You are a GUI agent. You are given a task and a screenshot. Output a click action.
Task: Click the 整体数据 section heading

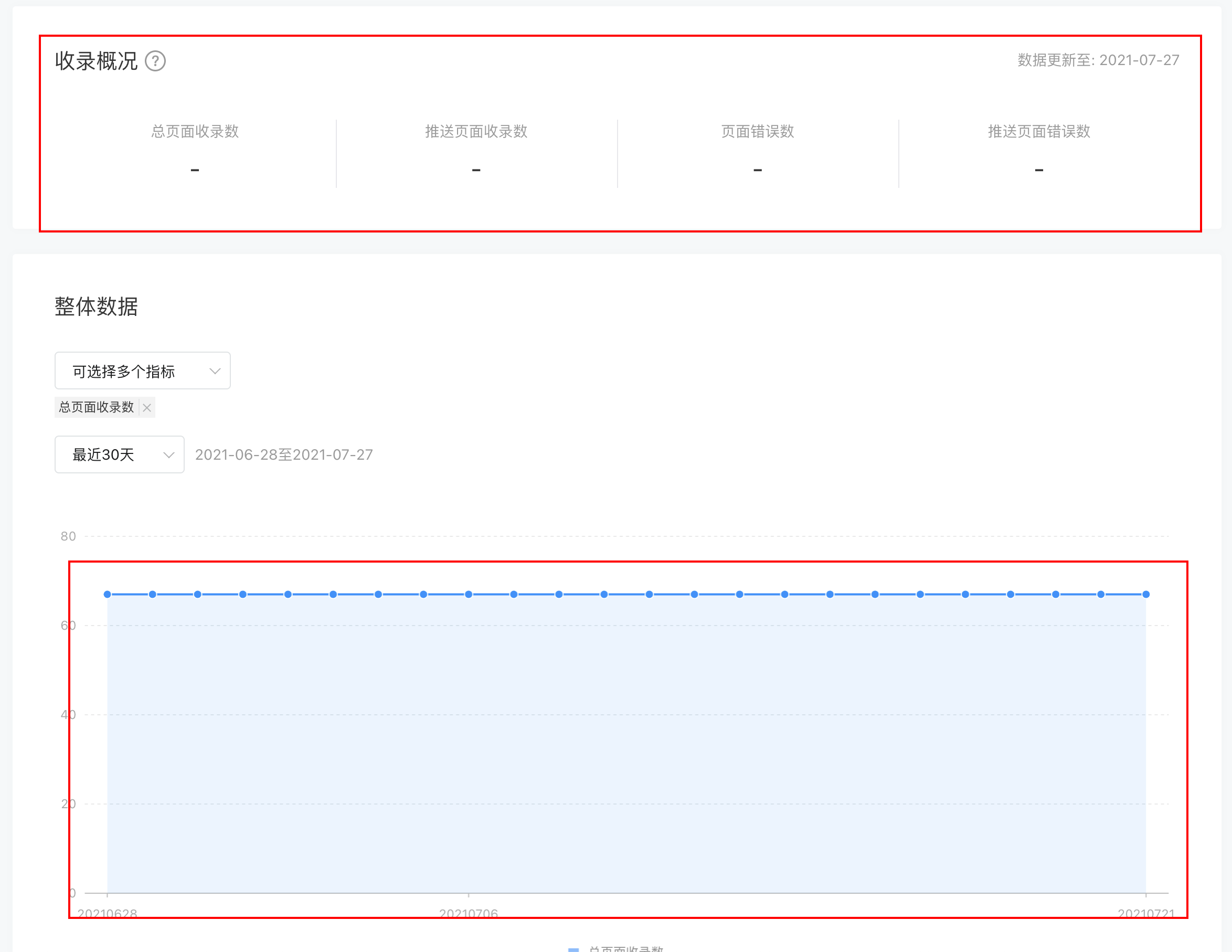tap(96, 306)
